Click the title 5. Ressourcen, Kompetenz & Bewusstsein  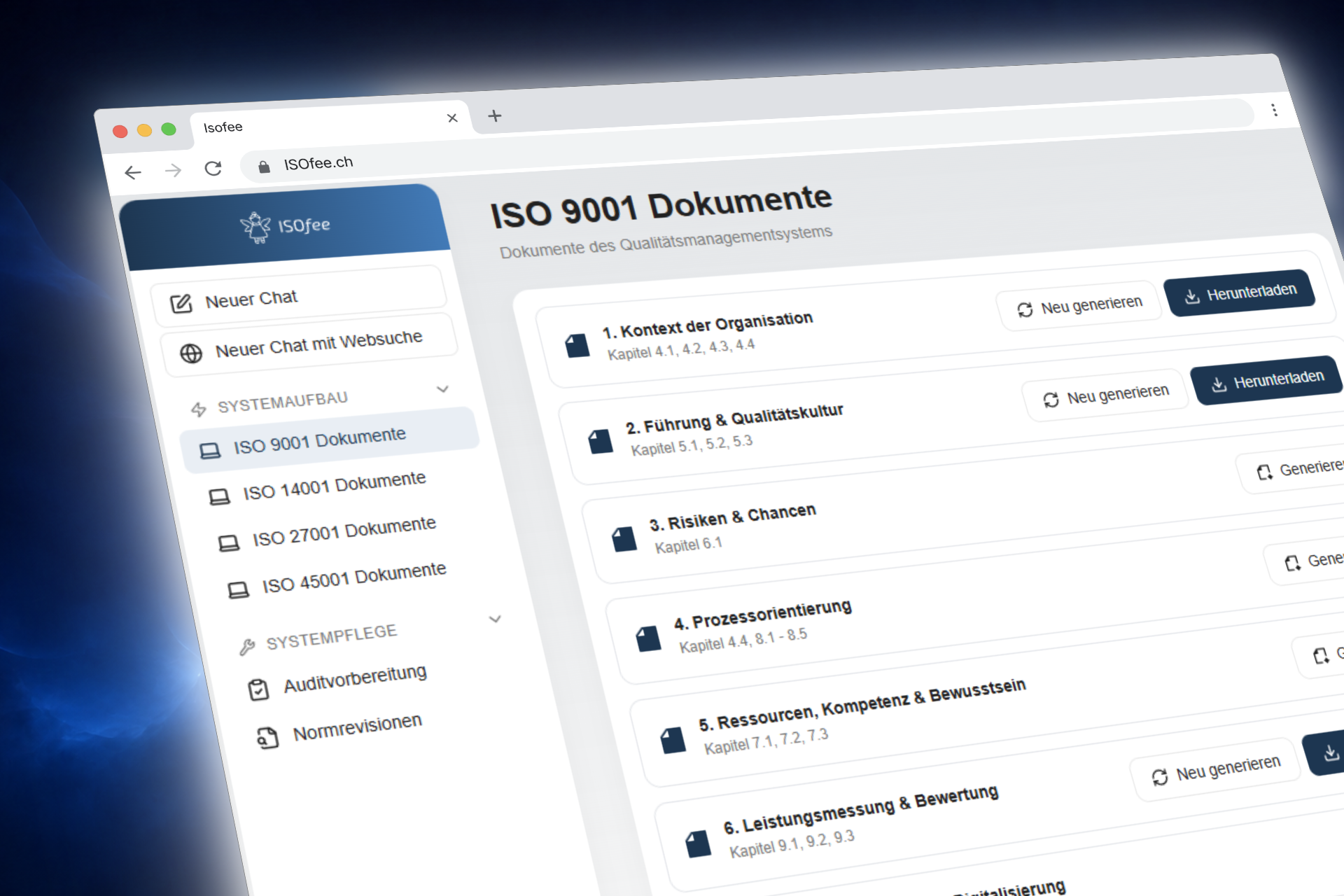click(x=862, y=705)
